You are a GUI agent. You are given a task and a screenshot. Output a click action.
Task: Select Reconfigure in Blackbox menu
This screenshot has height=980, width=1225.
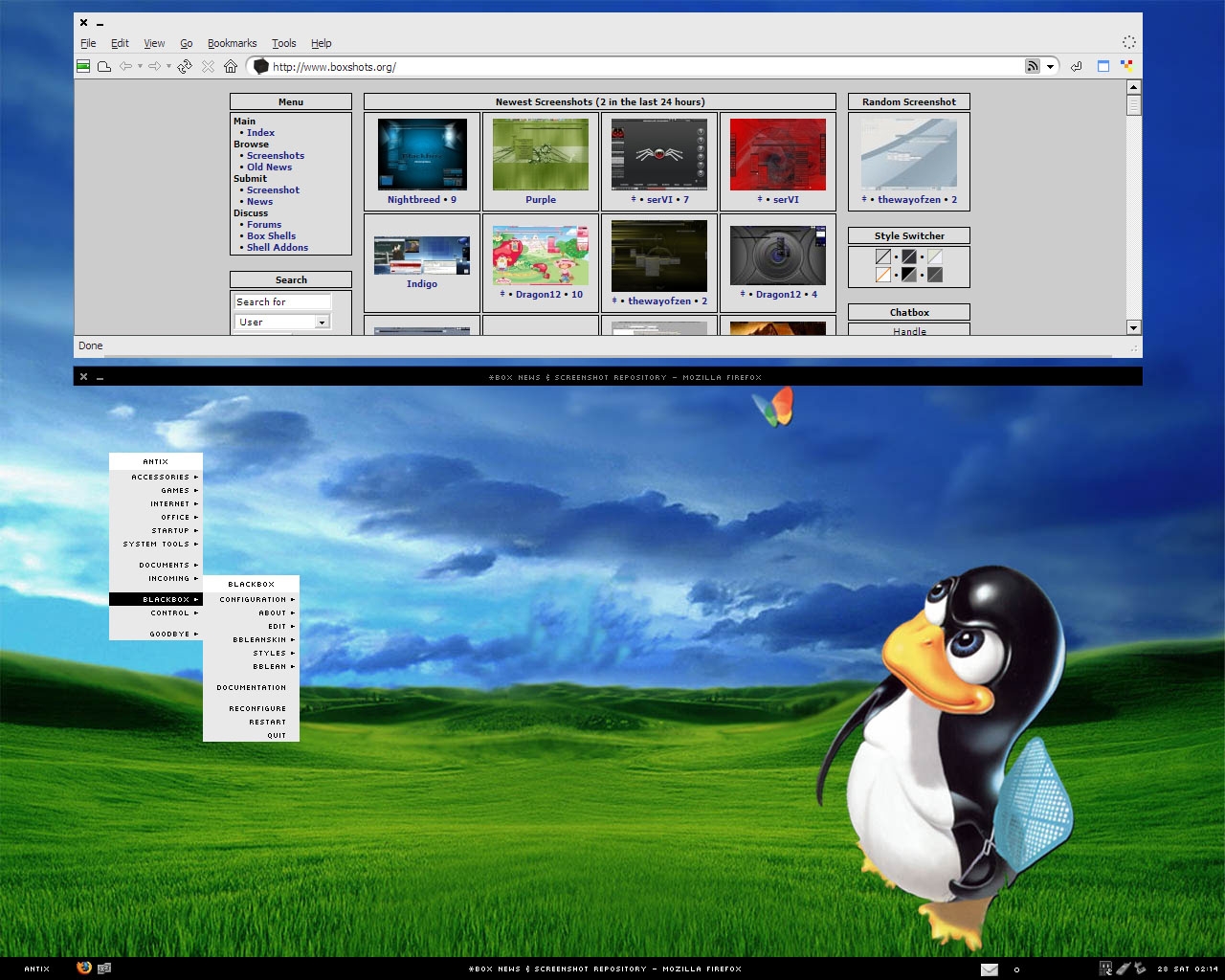tap(252, 708)
